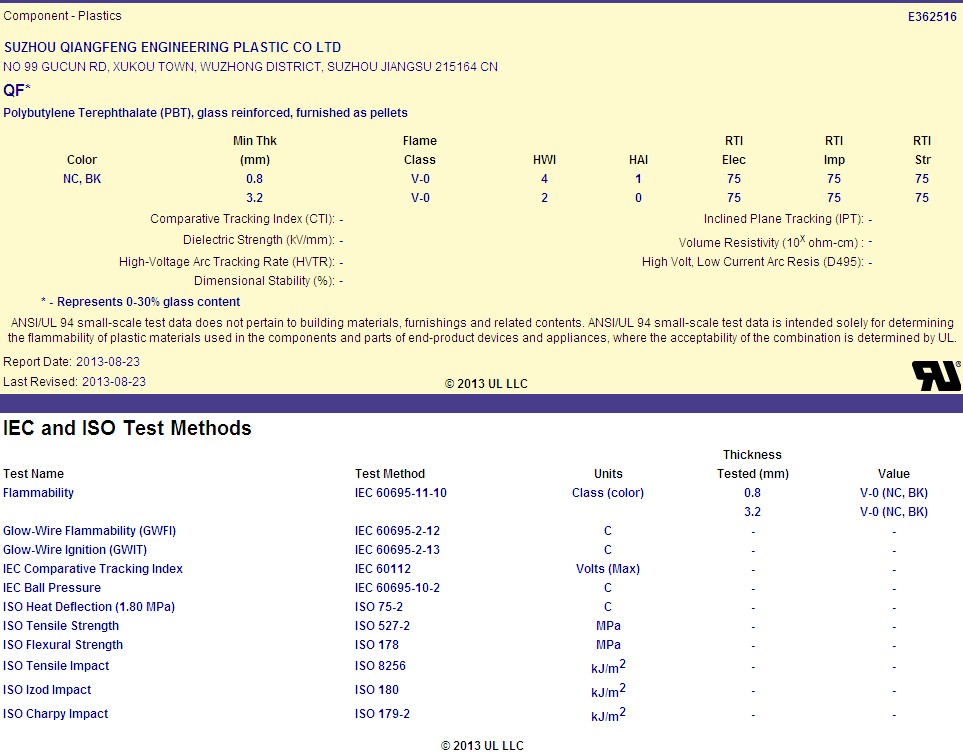Viewport: 963px width, 756px height.
Task: Click the RTI Imp column header
Action: click(x=834, y=150)
